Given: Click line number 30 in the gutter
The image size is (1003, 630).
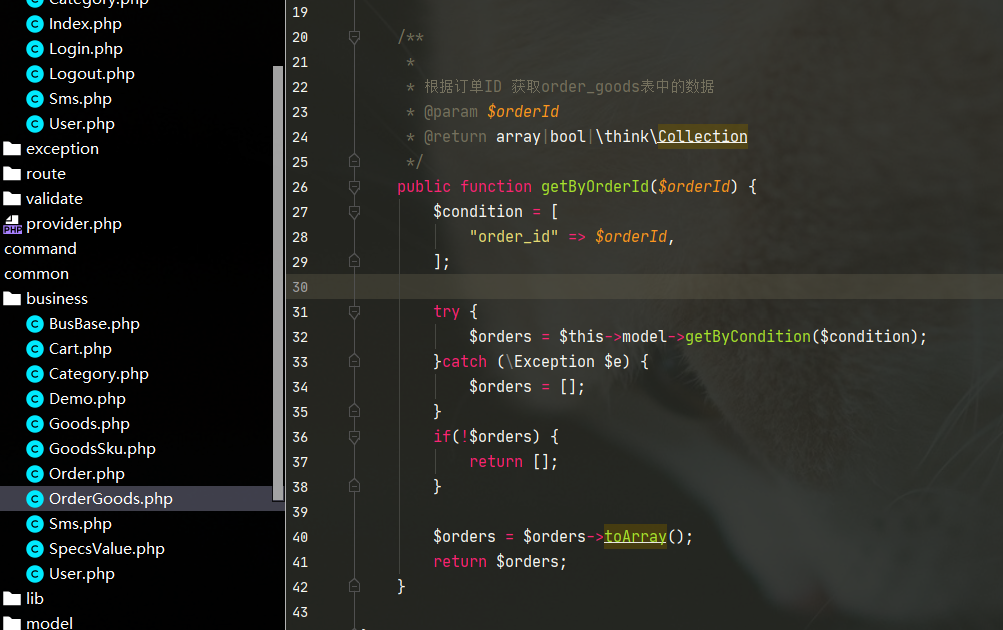Looking at the screenshot, I should coord(300,287).
